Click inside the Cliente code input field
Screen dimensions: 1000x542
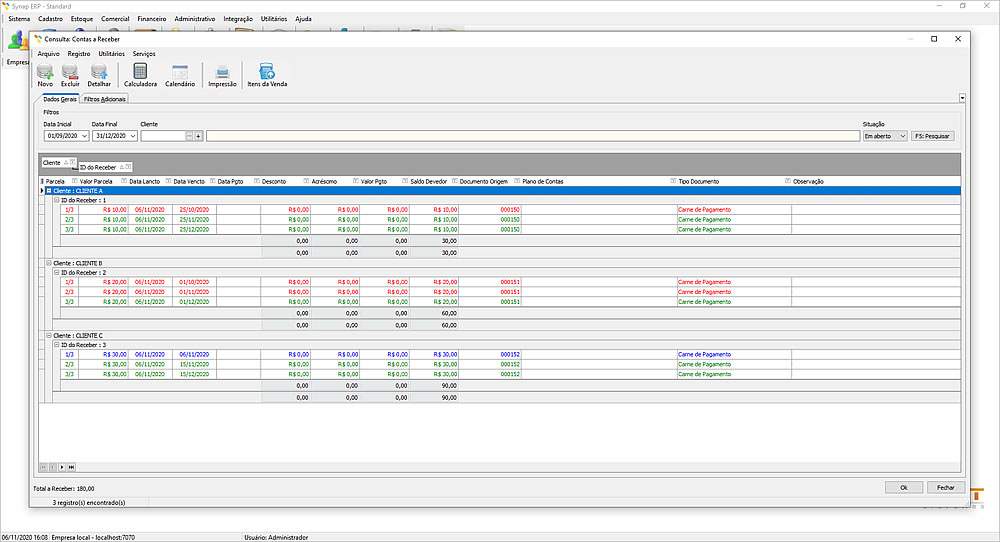coord(162,136)
